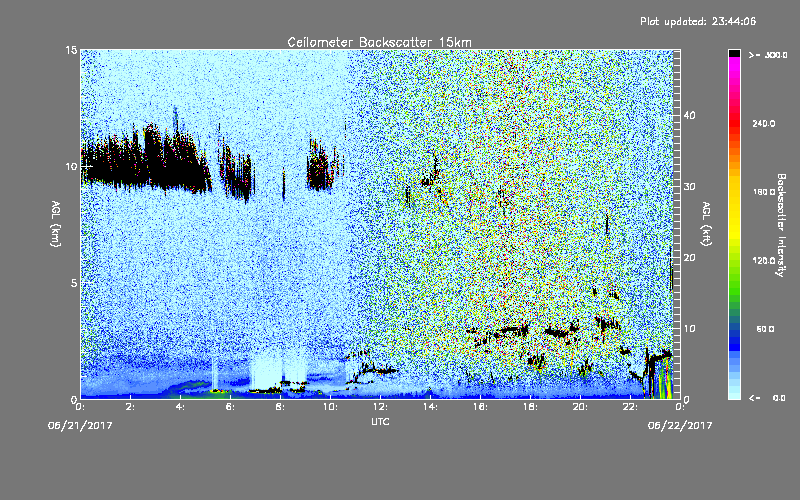Select the "240.0" colorbar label

[764, 124]
